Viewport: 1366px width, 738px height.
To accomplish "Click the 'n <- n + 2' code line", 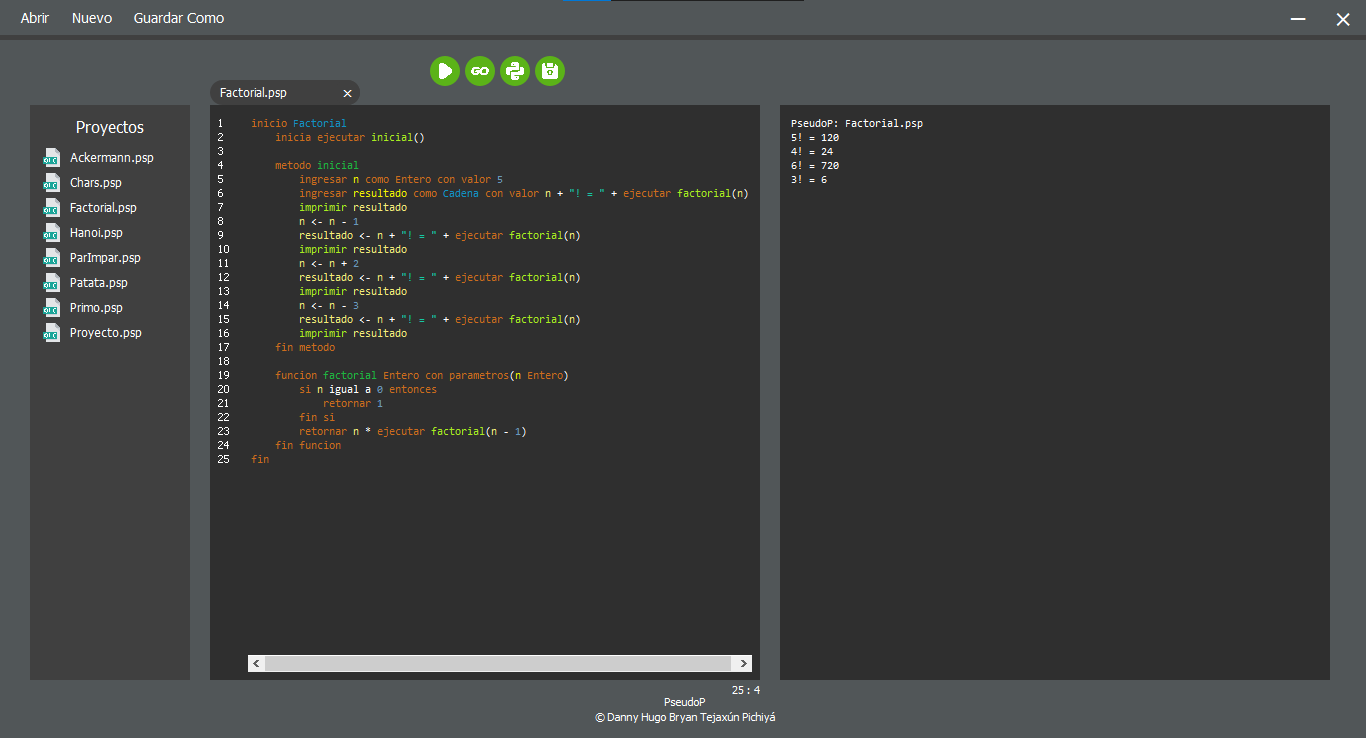I will click(328, 263).
